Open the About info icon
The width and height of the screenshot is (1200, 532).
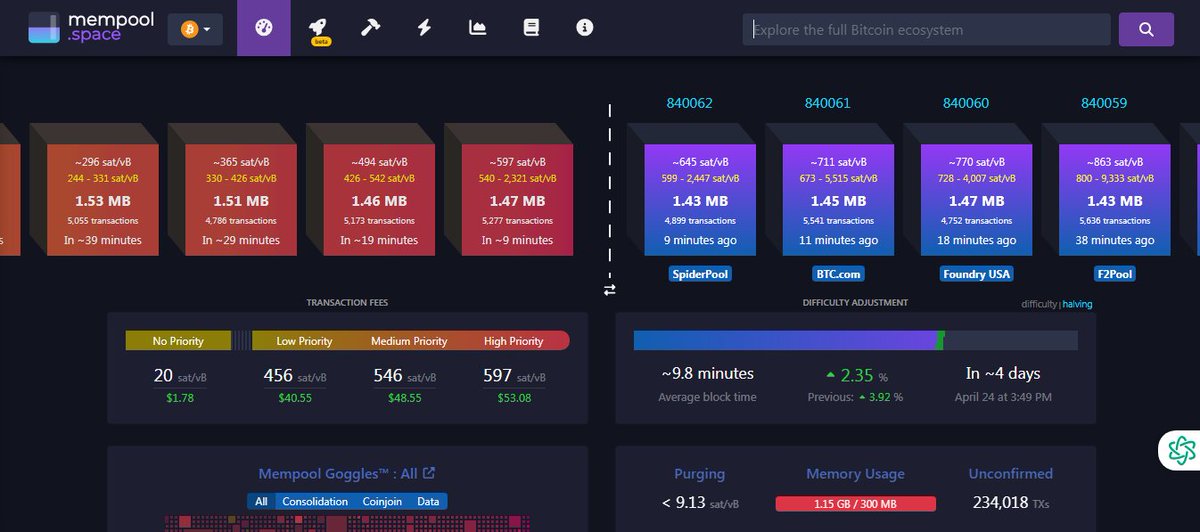click(x=585, y=28)
